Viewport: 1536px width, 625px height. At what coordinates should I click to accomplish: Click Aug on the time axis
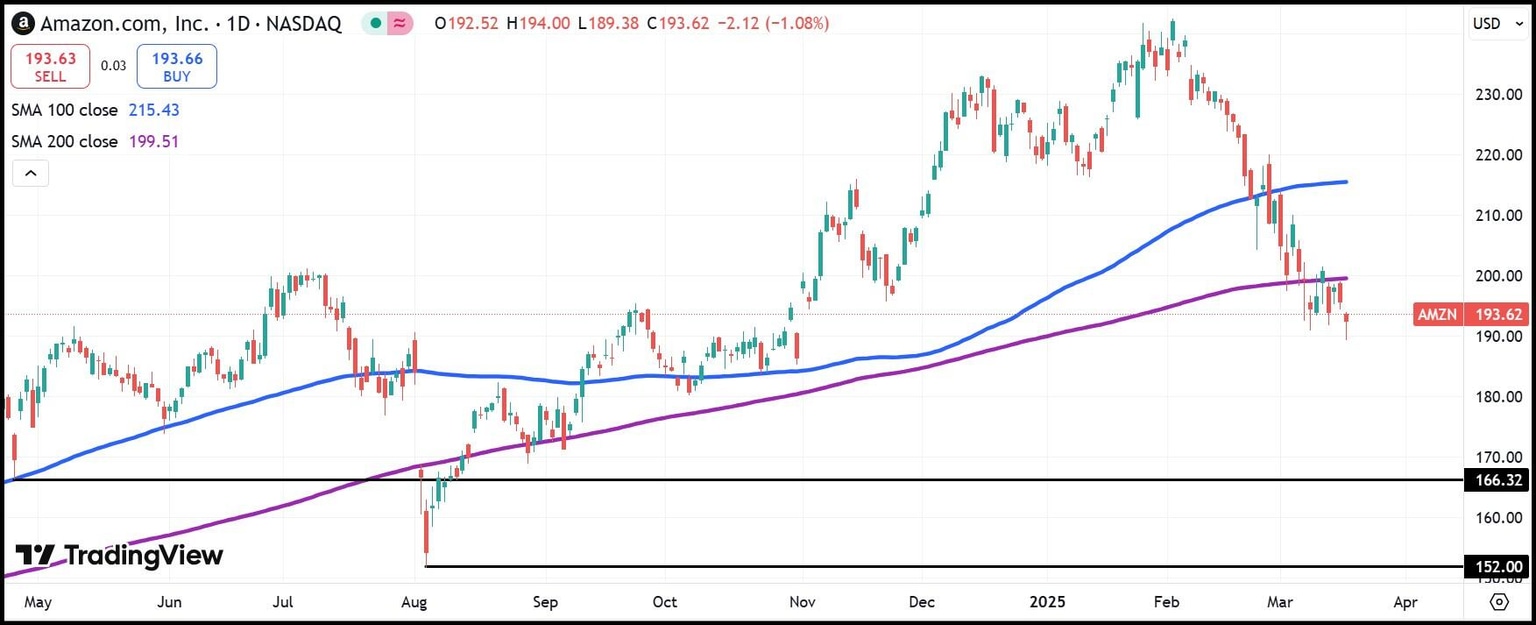tap(415, 602)
